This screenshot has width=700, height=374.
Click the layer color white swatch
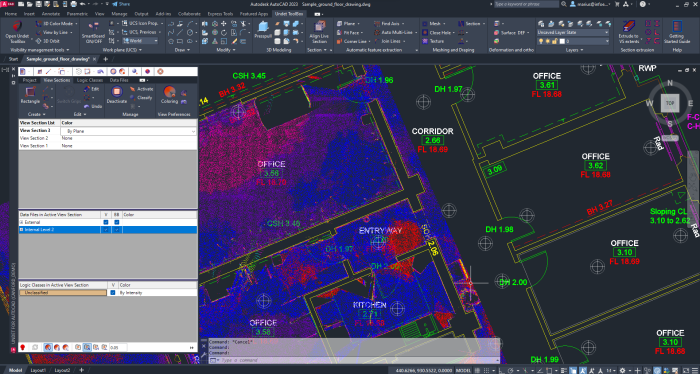(562, 41)
